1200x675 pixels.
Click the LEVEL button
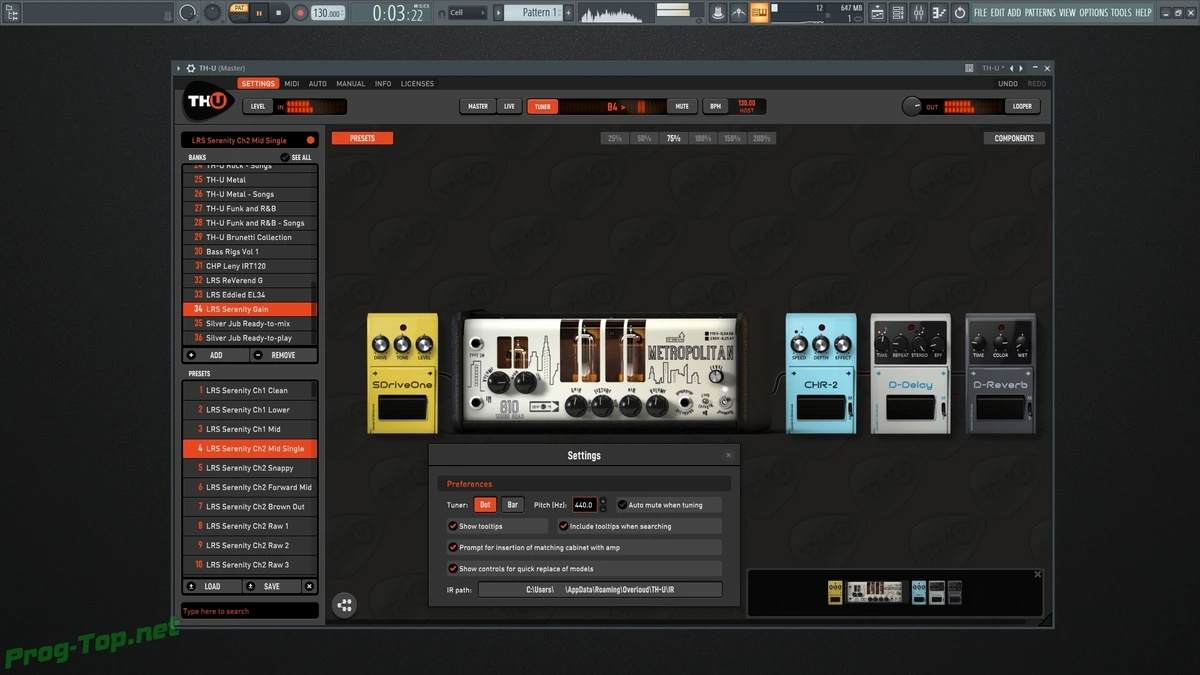258,106
